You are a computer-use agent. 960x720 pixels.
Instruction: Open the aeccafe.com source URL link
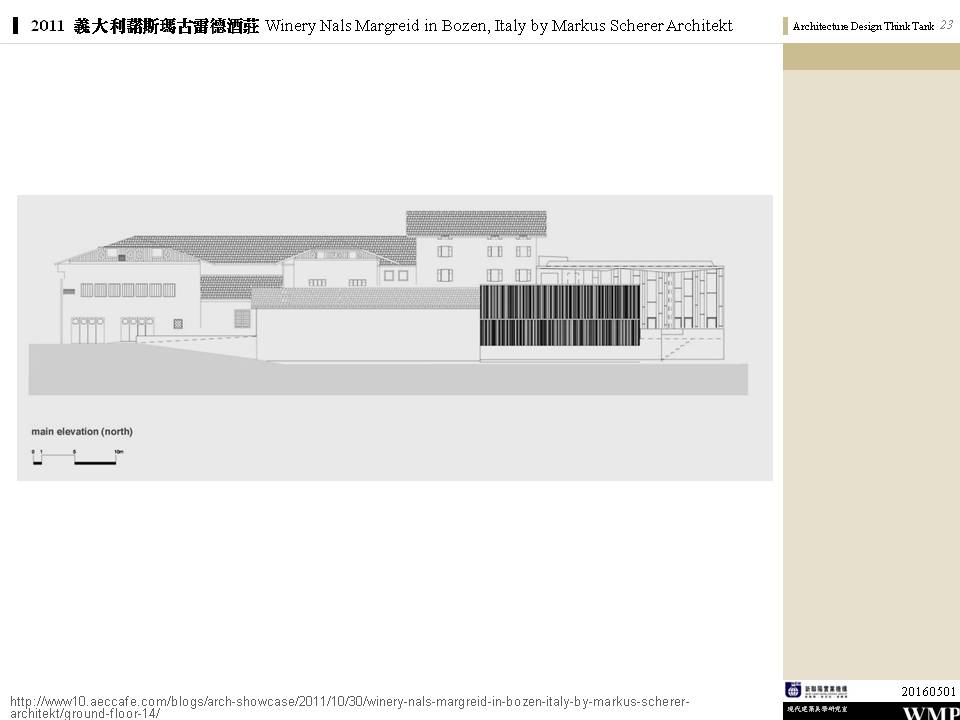pos(348,706)
